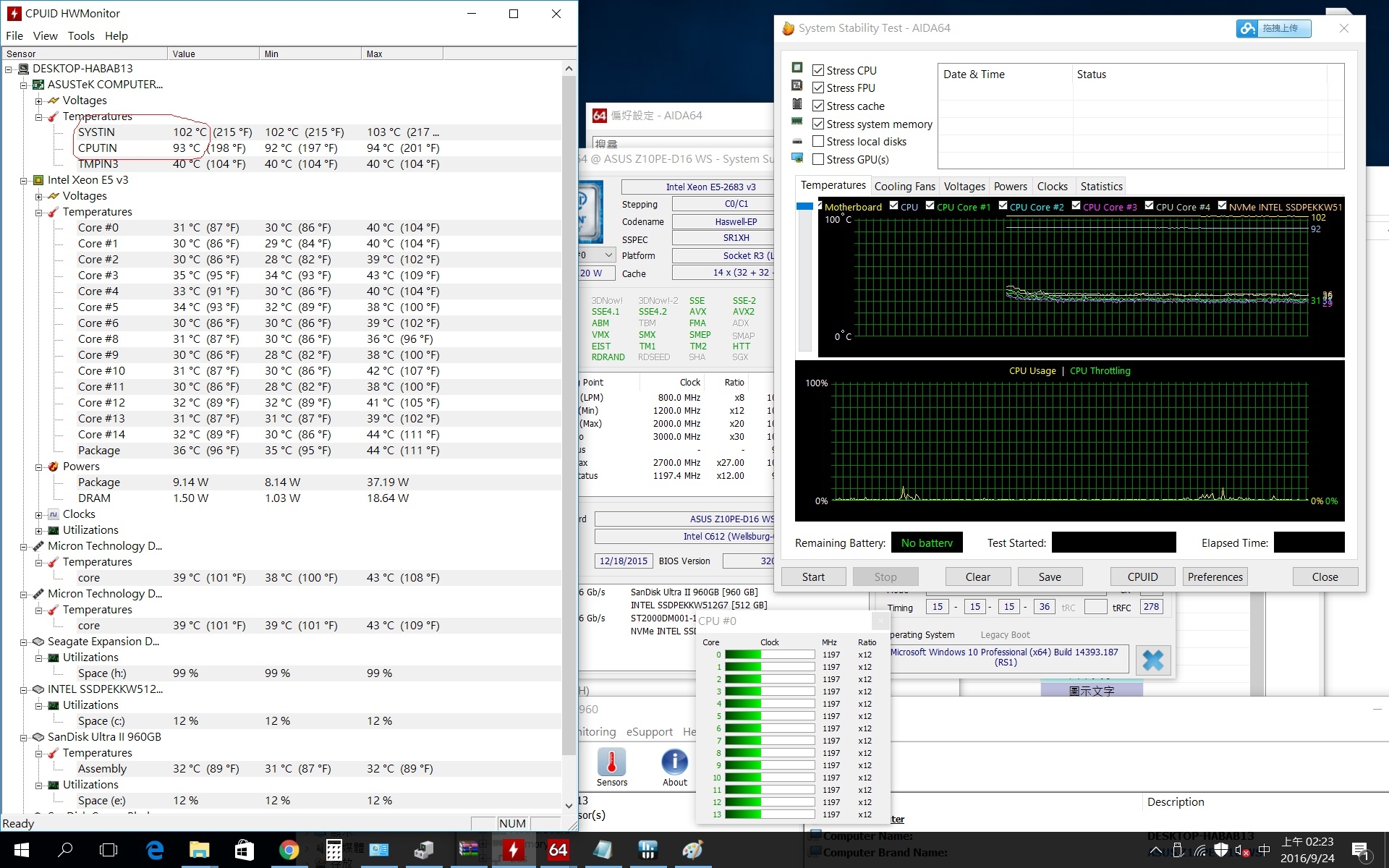The image size is (1389, 868).
Task: Collapse ASUSTeK COMPUTER tree node
Action: point(24,85)
